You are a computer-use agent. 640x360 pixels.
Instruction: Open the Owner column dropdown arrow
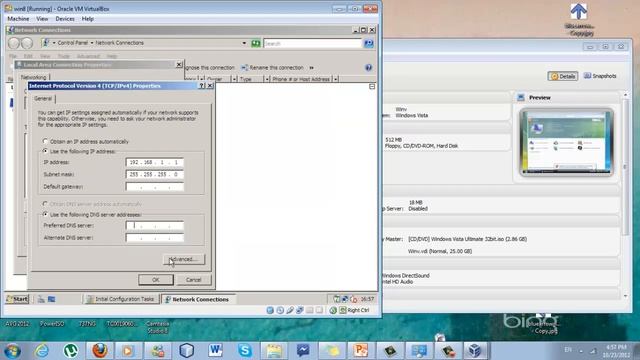(234, 79)
